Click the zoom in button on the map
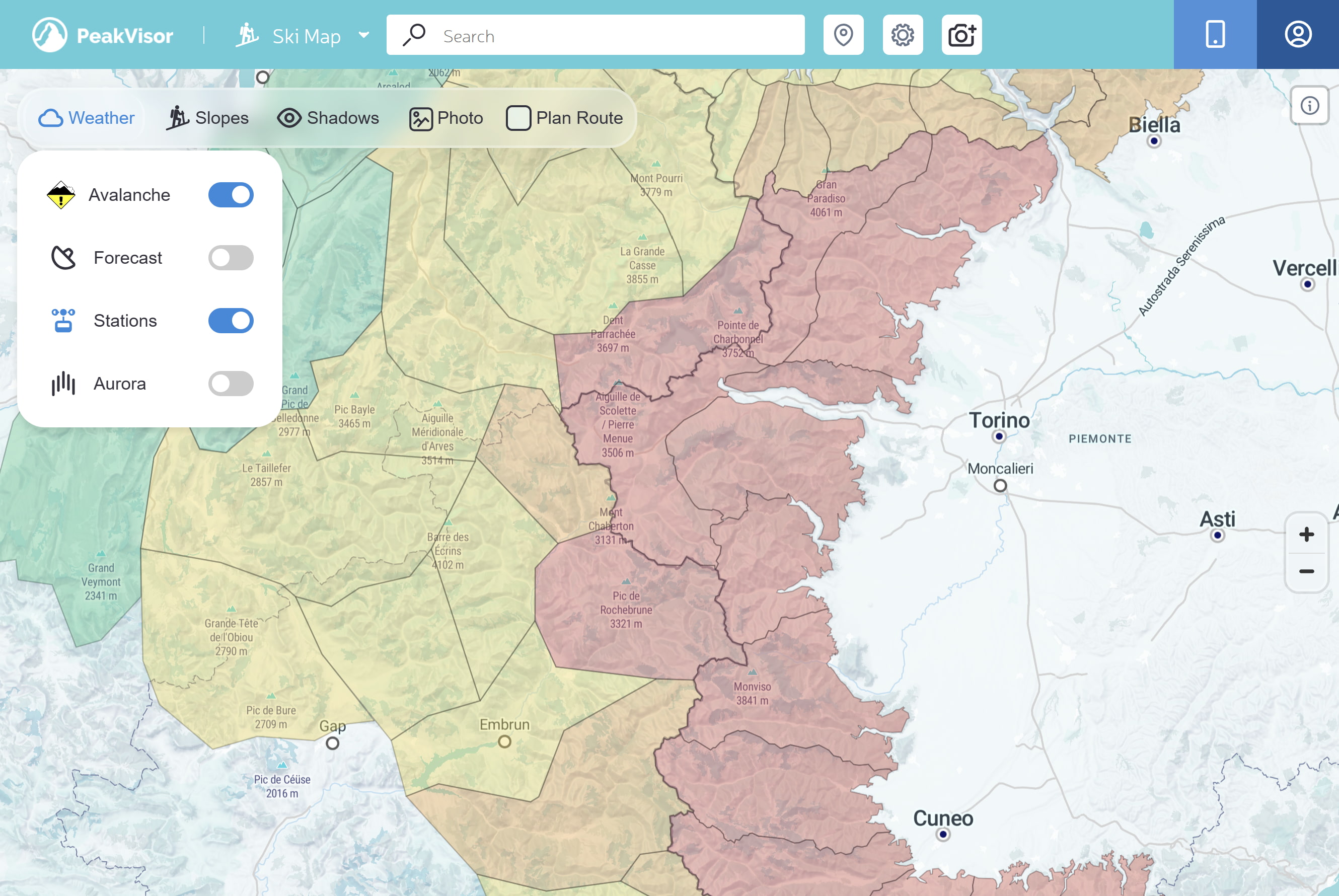 (x=1306, y=535)
